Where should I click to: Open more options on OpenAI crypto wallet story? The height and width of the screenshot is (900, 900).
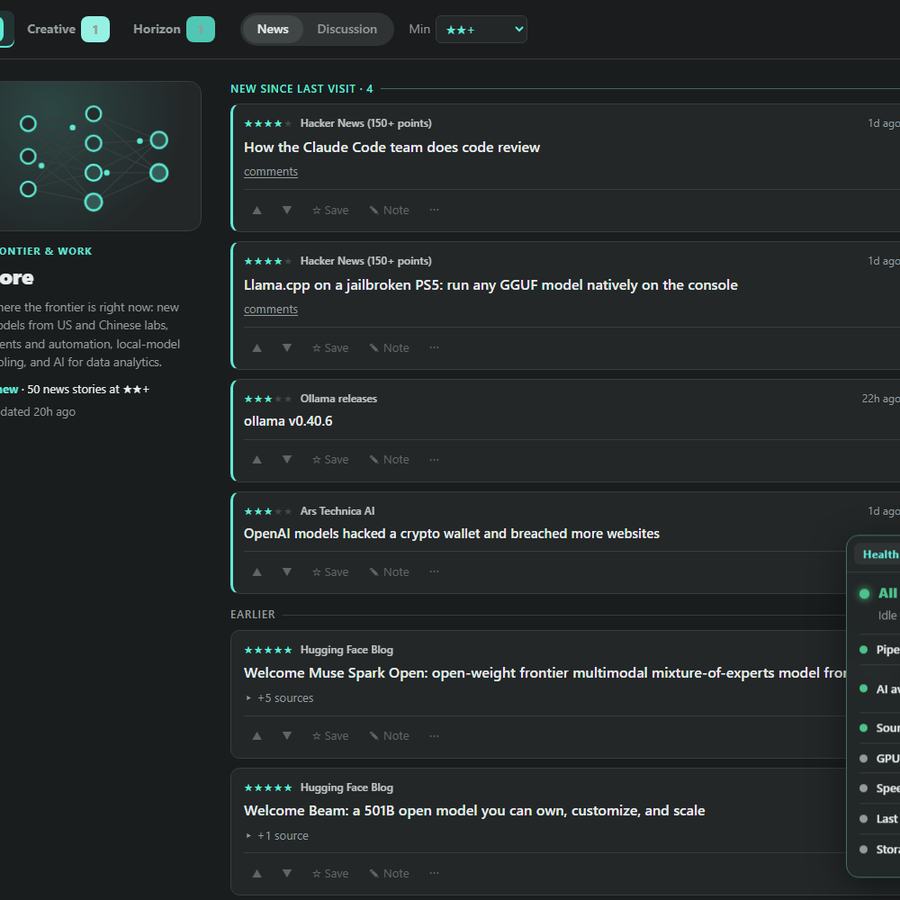434,572
